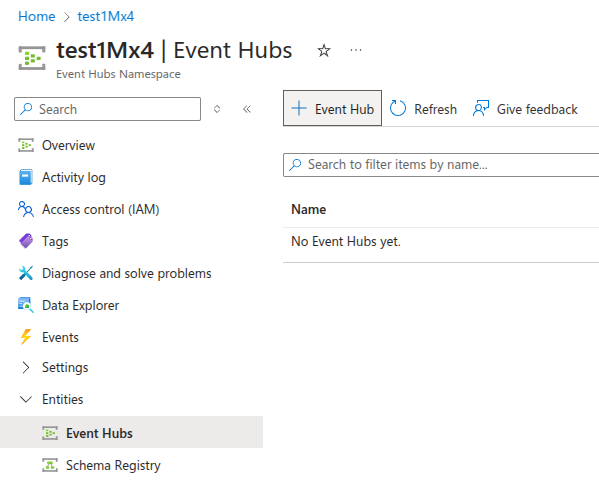Image resolution: width=599 pixels, height=482 pixels.
Task: Click the Overview icon in sidebar
Action: [26, 145]
